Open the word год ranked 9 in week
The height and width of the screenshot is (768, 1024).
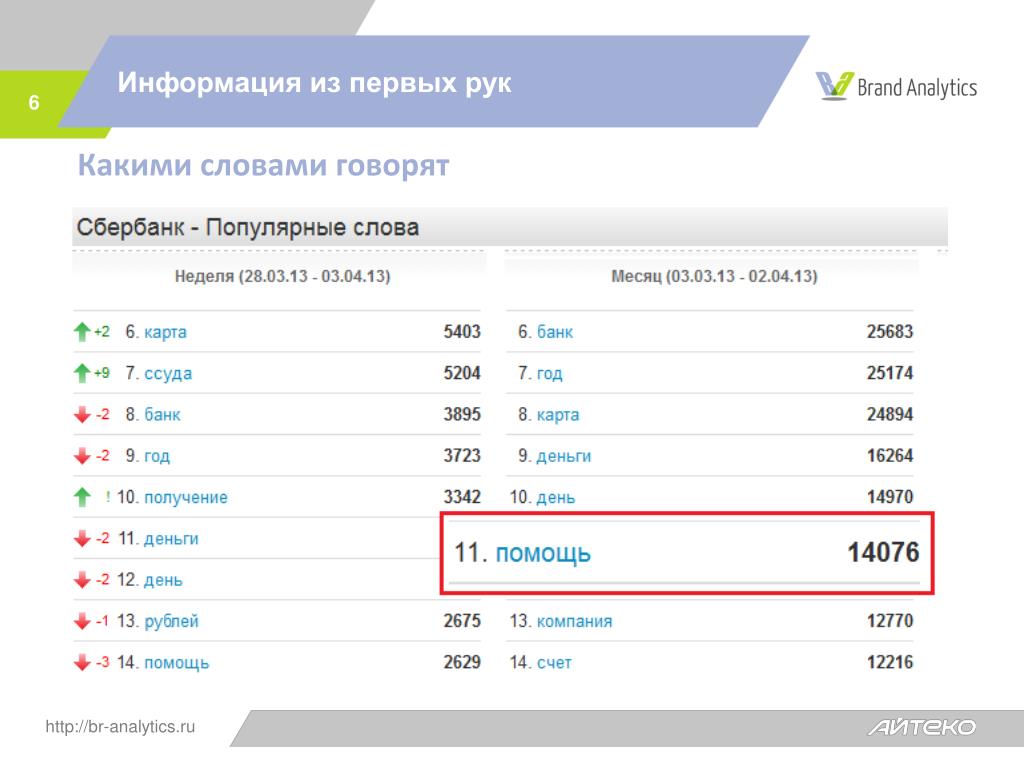pyautogui.click(x=157, y=456)
